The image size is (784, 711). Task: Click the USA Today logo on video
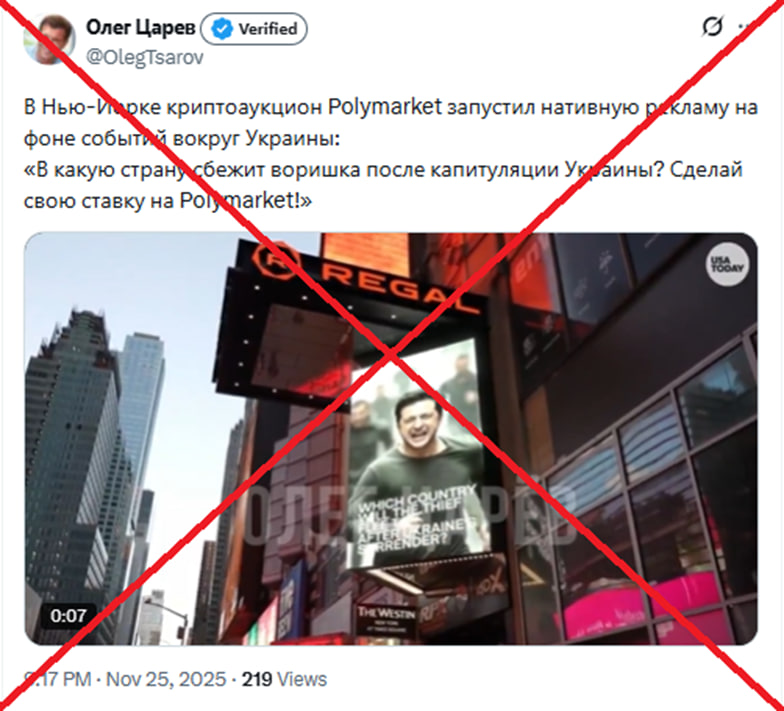(728, 265)
